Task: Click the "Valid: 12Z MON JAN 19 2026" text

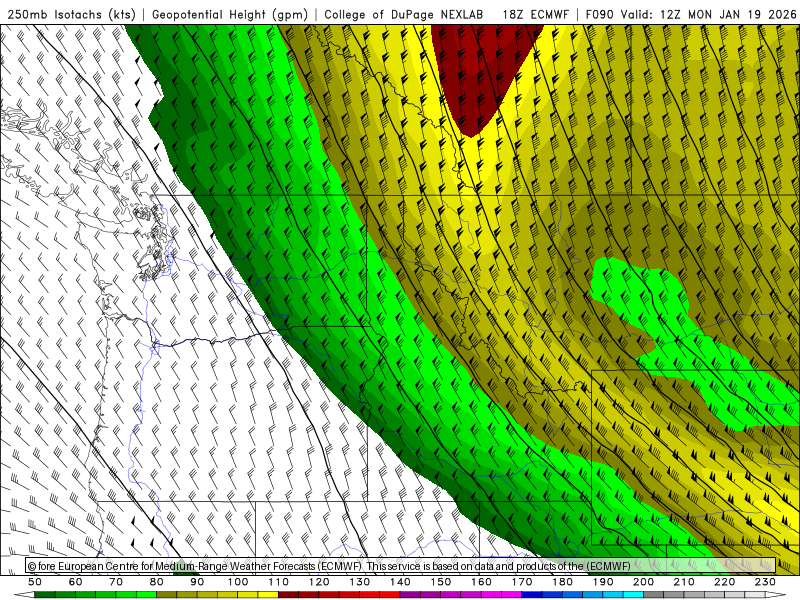Action: (x=709, y=15)
